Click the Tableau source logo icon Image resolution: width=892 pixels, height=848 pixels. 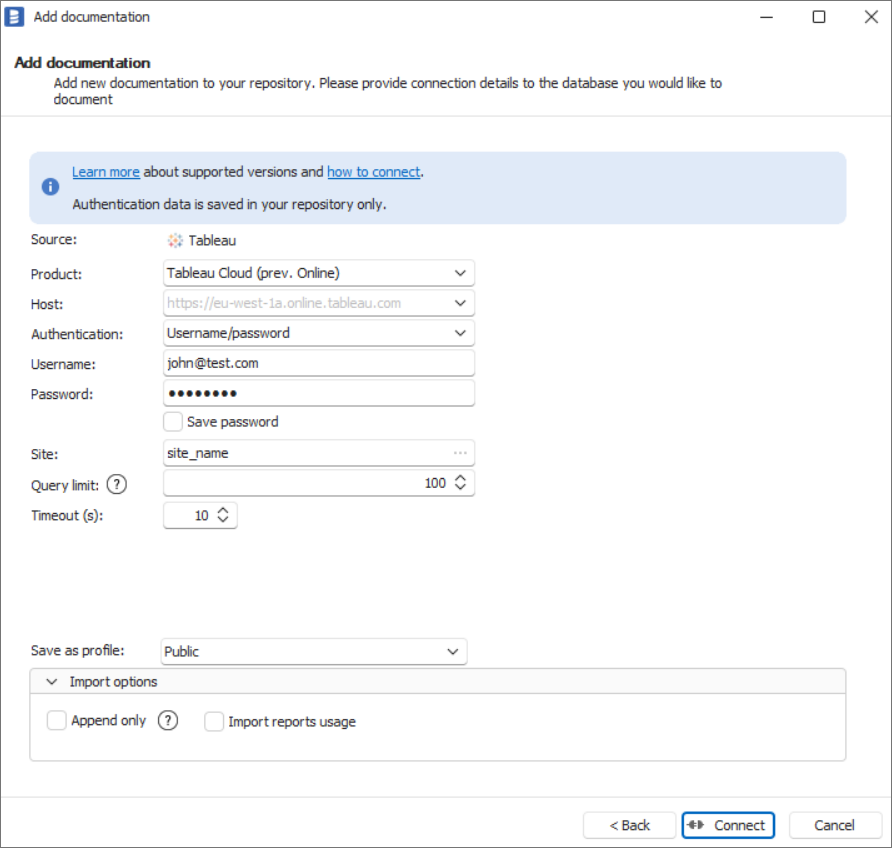pos(175,241)
